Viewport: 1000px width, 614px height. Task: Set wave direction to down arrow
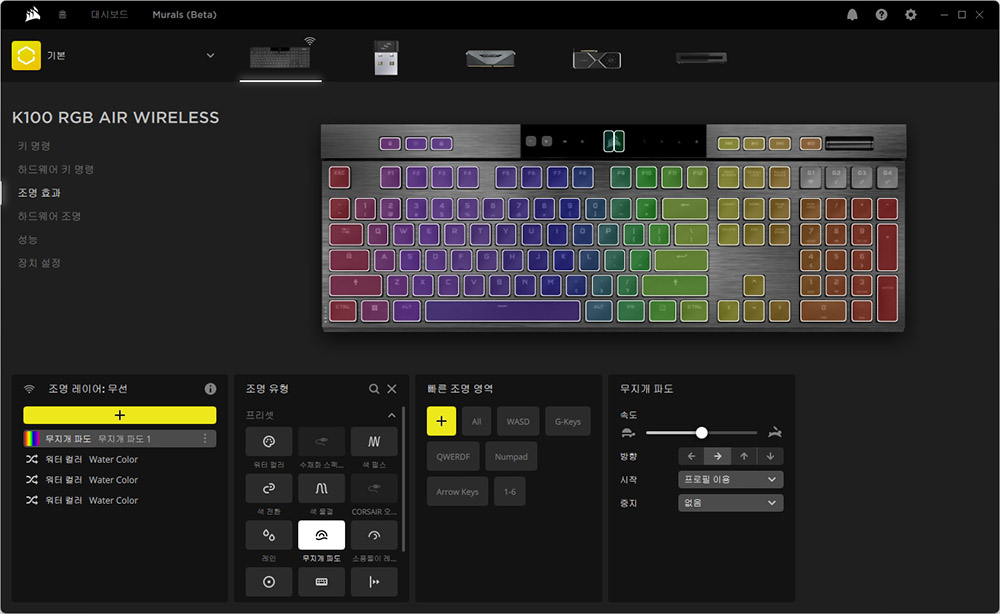(770, 457)
